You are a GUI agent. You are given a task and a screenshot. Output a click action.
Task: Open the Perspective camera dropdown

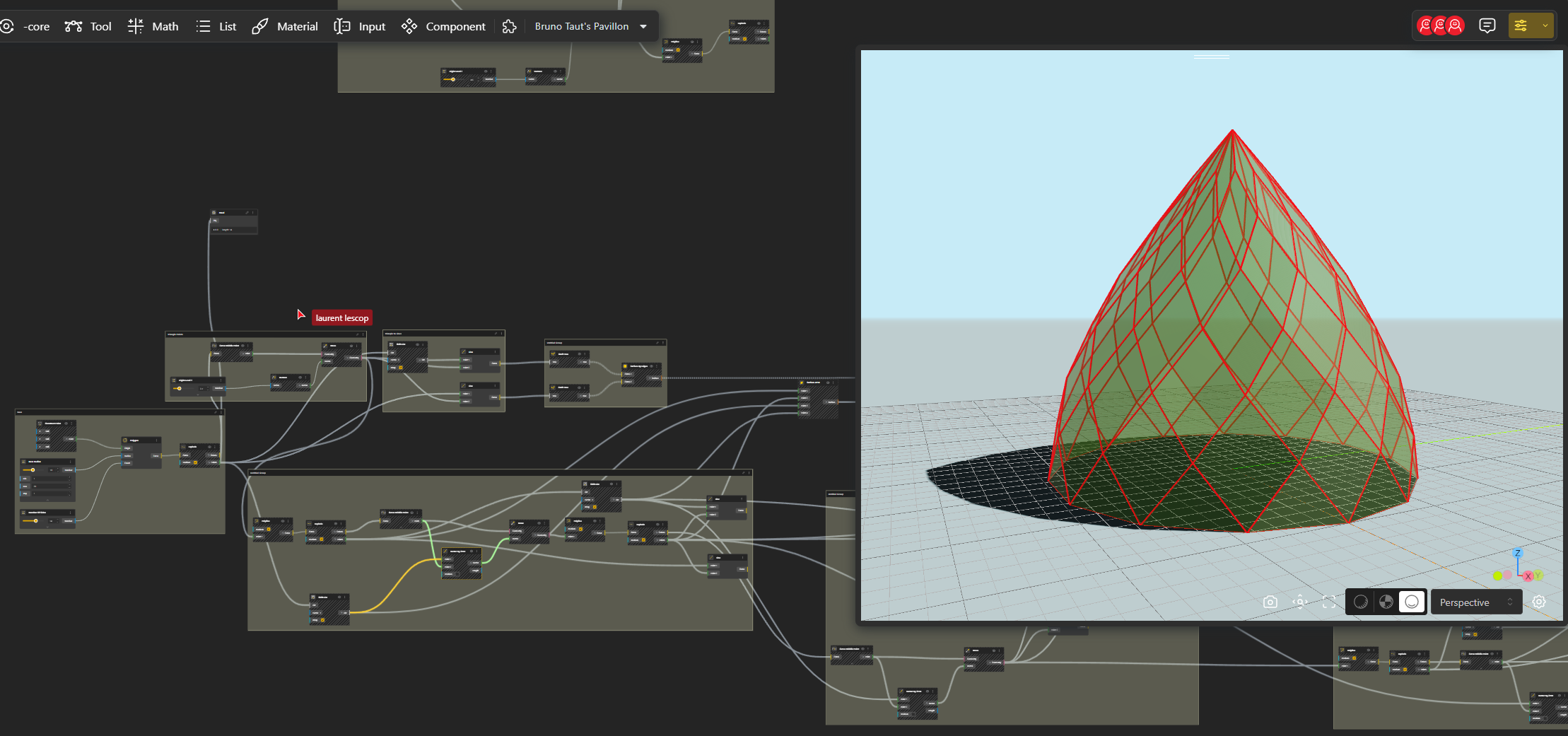(x=1476, y=602)
